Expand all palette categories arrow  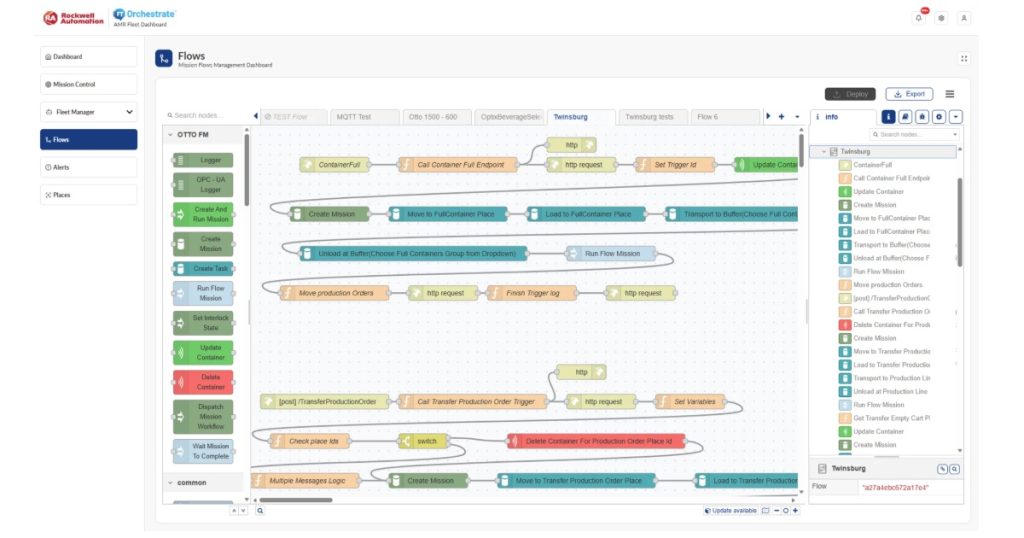(244, 511)
